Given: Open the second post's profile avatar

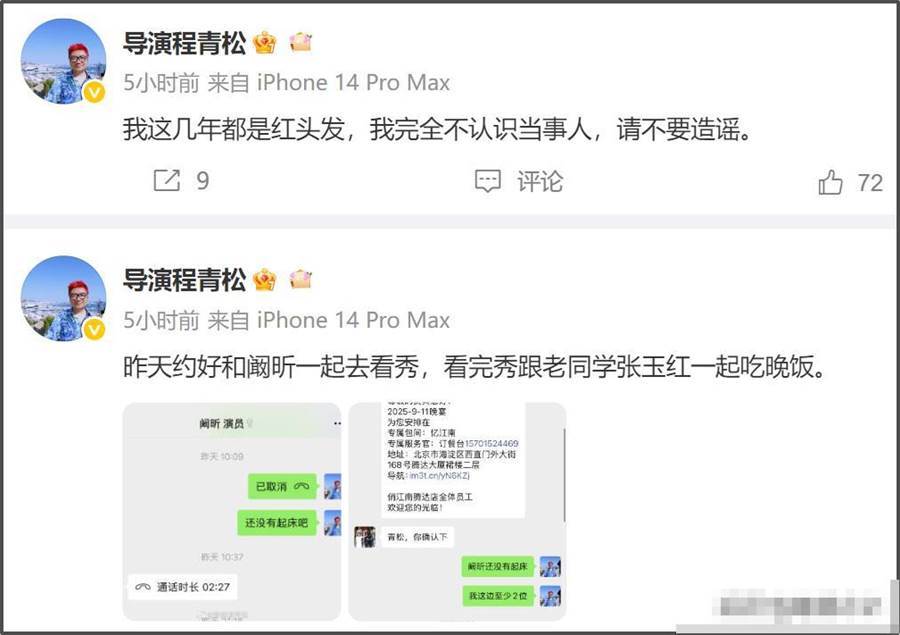Looking at the screenshot, I should tap(63, 299).
